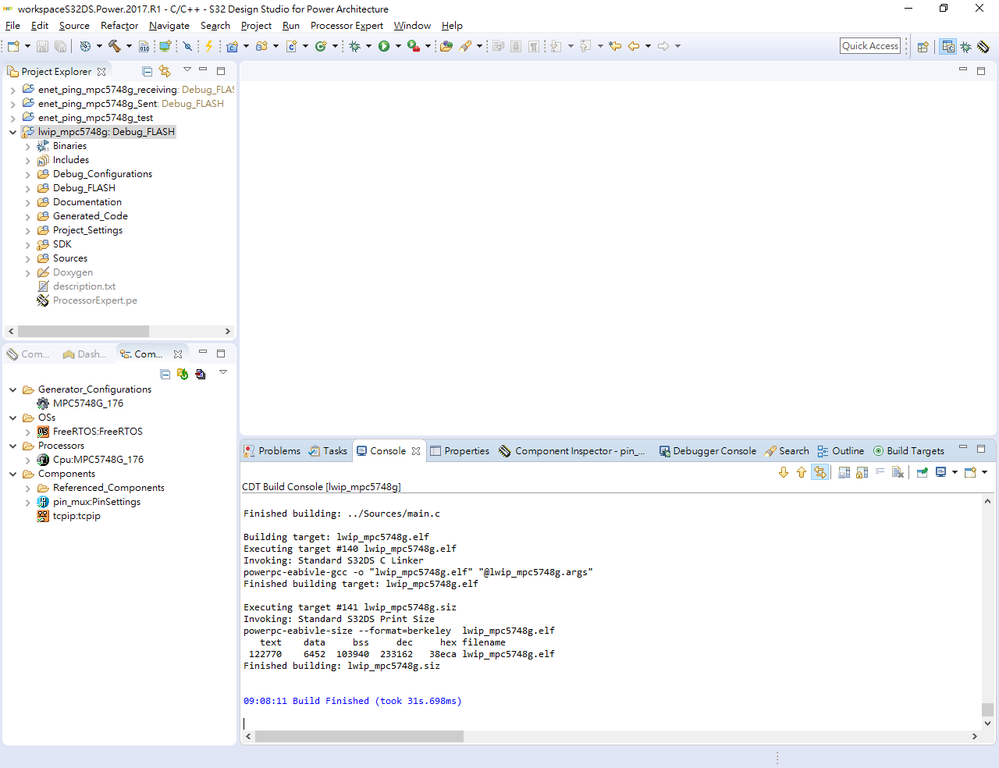Click the binary 010 toolbar icon

pyautogui.click(x=144, y=46)
